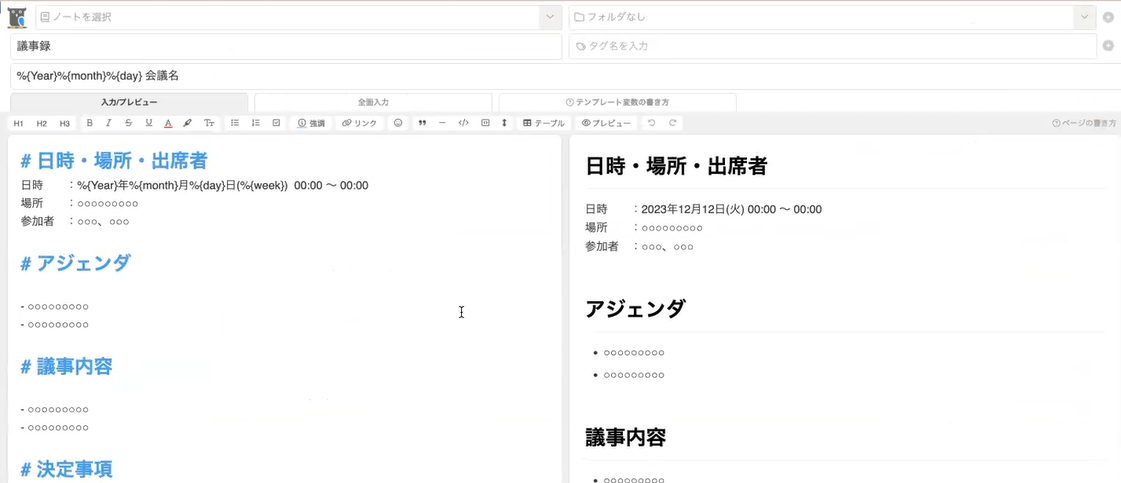Screen dimensions: 1121x483
Task: Open テンプレート変数の書き方 tab
Action: [x=618, y=102]
